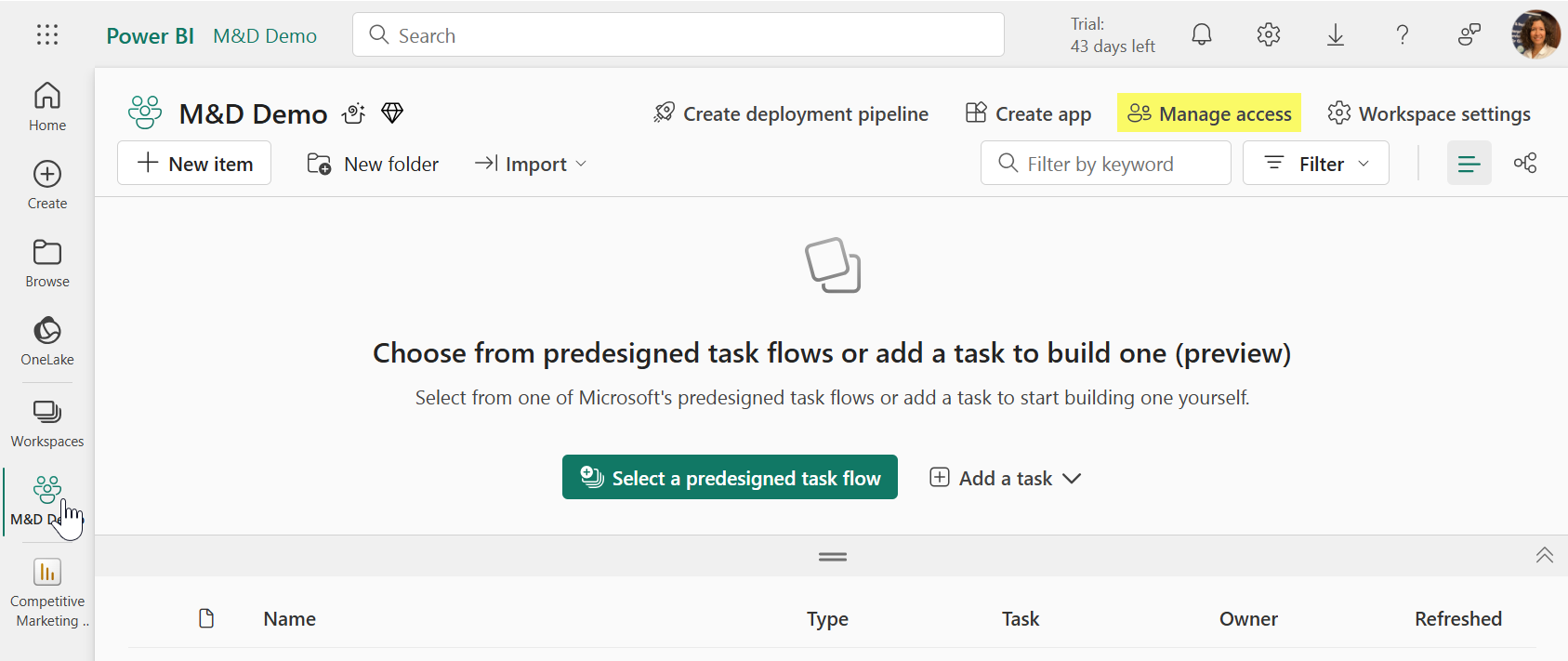Click the M&D Demo workspace logo icon

click(145, 112)
